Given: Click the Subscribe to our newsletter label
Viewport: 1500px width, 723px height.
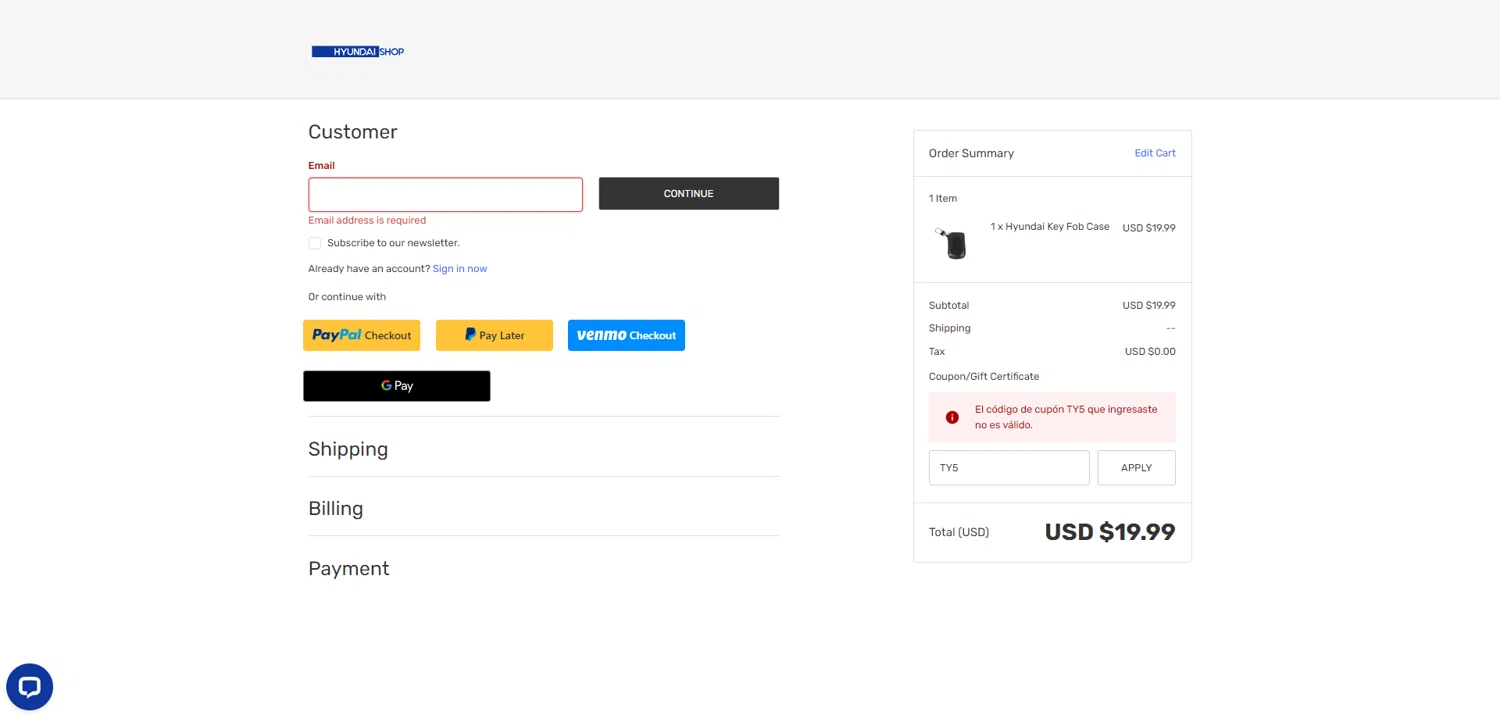Looking at the screenshot, I should click(393, 243).
